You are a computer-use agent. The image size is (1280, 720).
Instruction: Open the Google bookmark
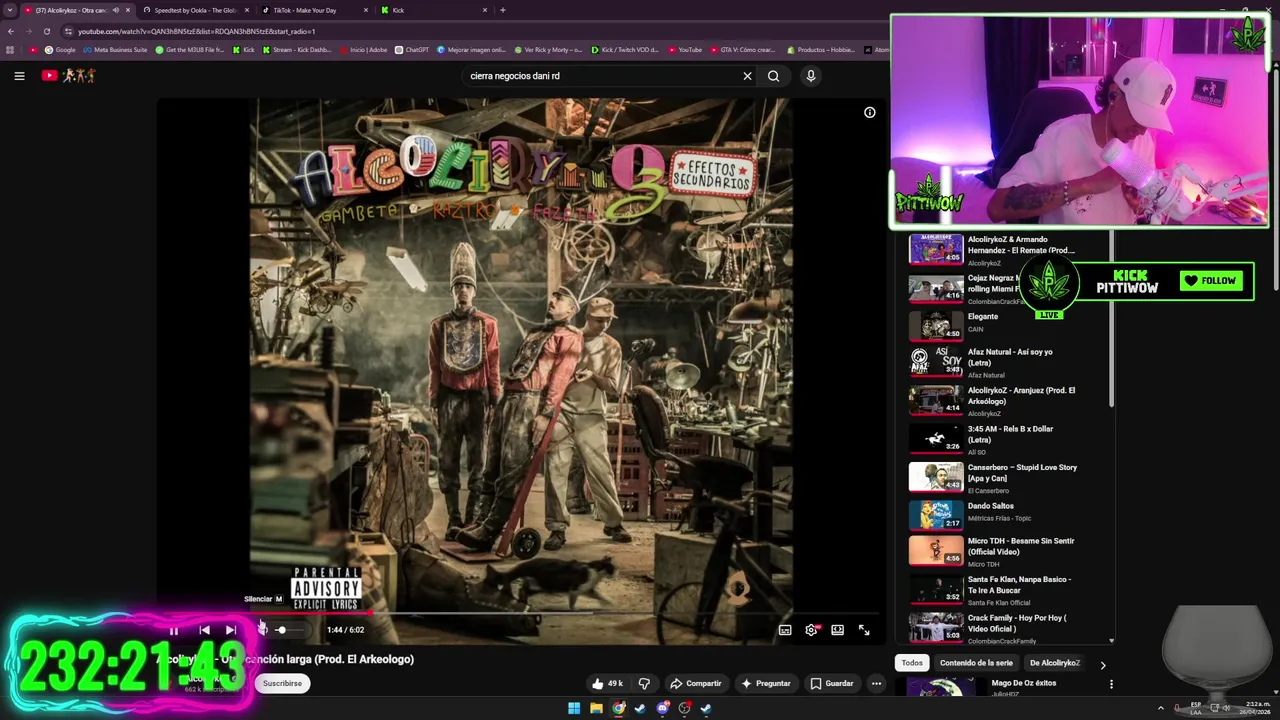point(60,50)
